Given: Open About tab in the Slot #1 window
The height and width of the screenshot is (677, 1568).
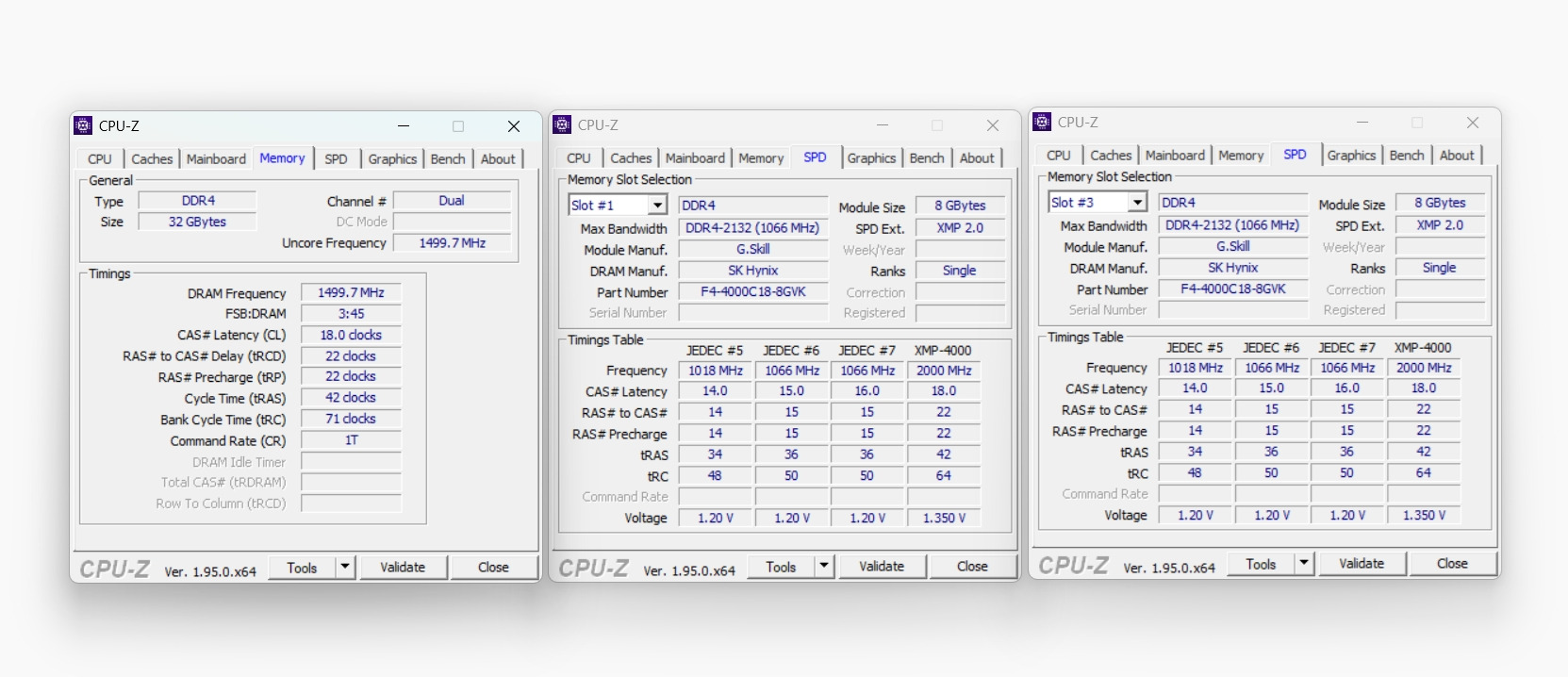Looking at the screenshot, I should [977, 158].
